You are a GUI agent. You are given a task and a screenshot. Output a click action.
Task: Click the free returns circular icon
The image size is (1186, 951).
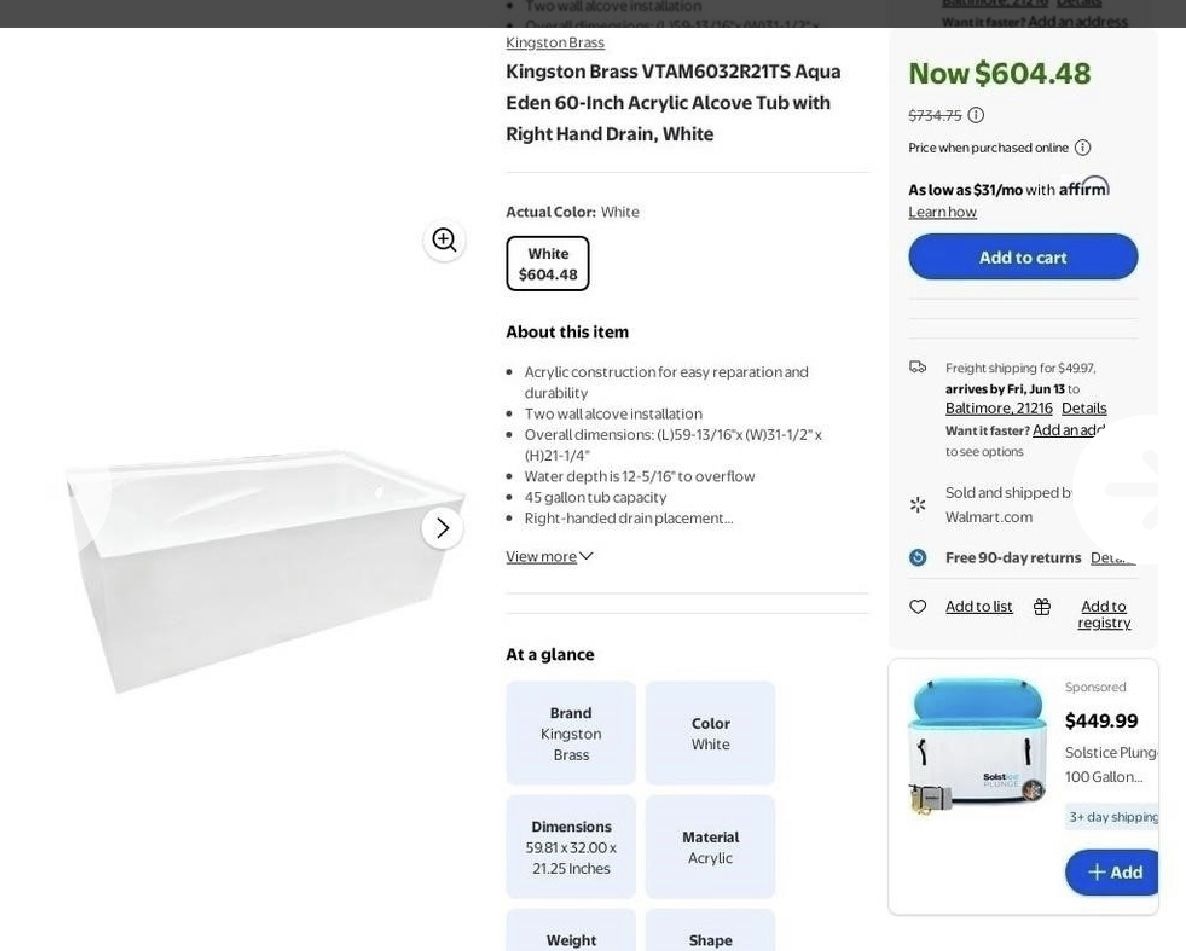pyautogui.click(x=918, y=558)
